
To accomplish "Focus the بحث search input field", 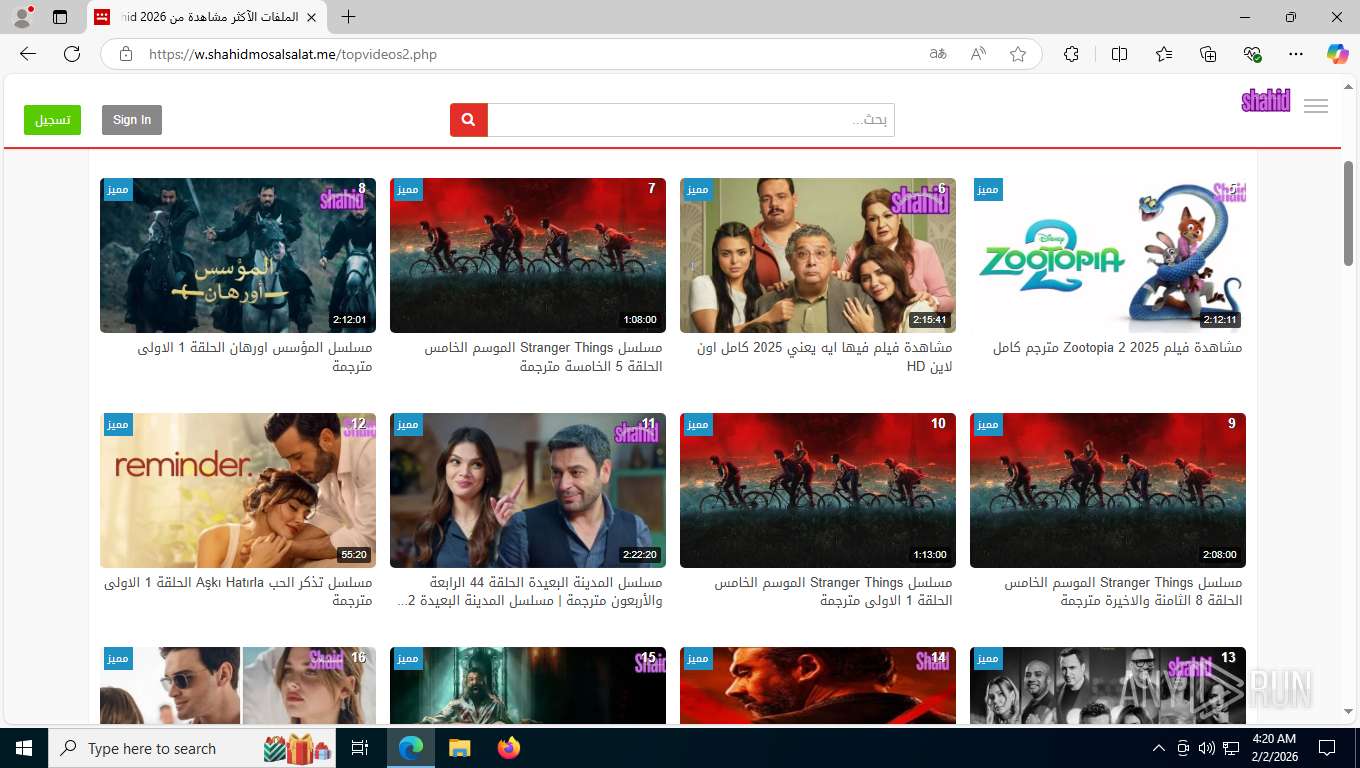I will pos(691,120).
